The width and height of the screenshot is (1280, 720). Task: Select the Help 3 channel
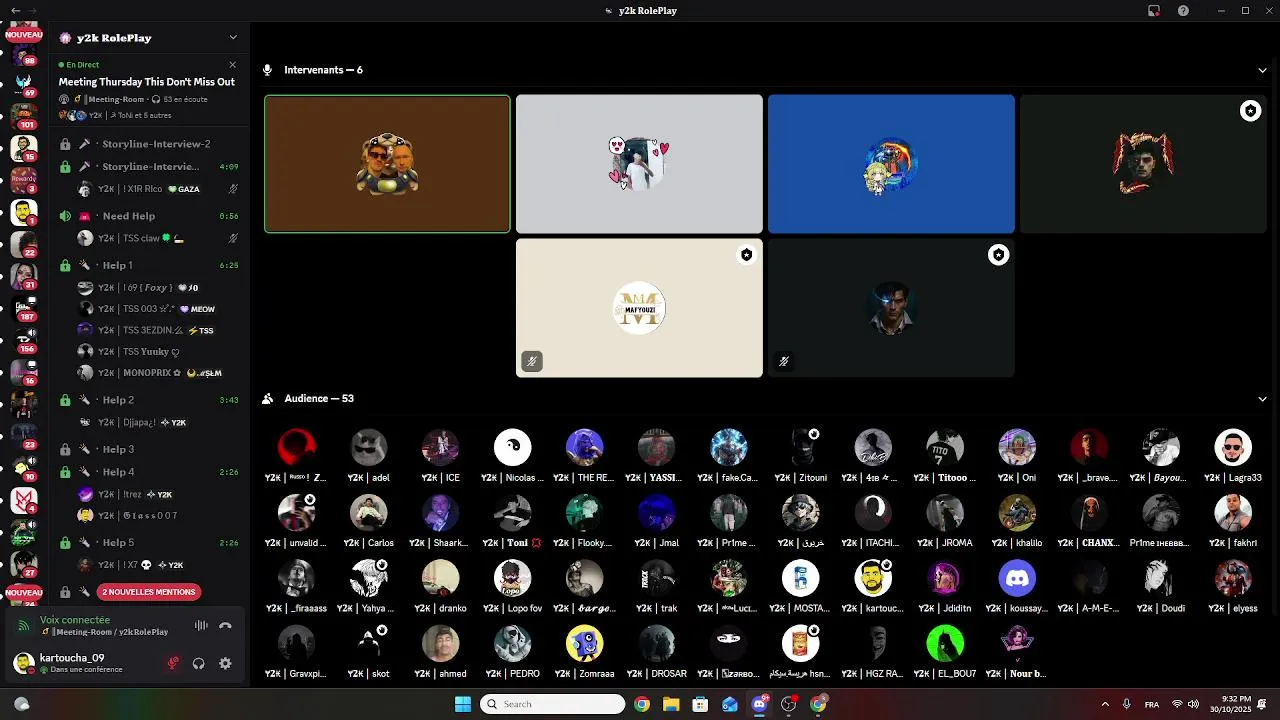pyautogui.click(x=147, y=449)
